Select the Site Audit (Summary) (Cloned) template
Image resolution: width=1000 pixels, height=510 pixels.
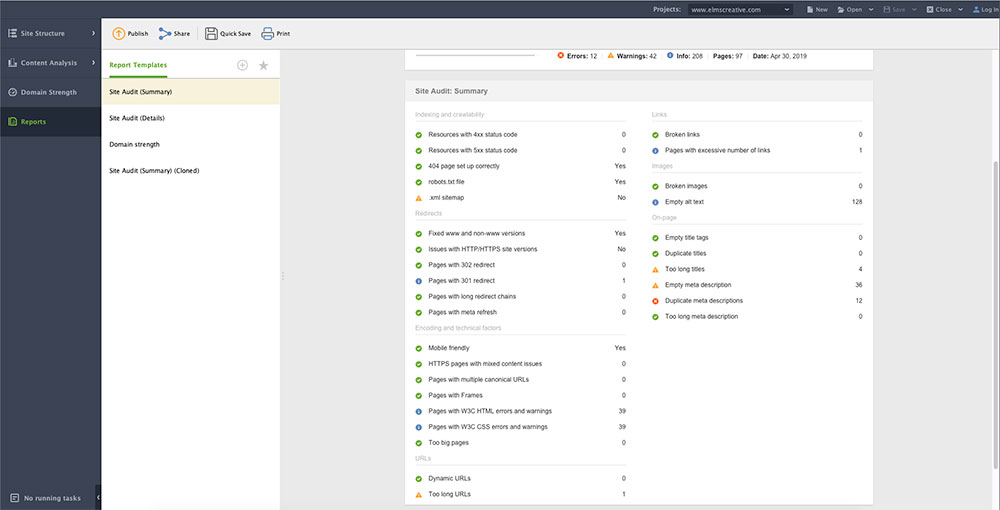click(x=154, y=170)
